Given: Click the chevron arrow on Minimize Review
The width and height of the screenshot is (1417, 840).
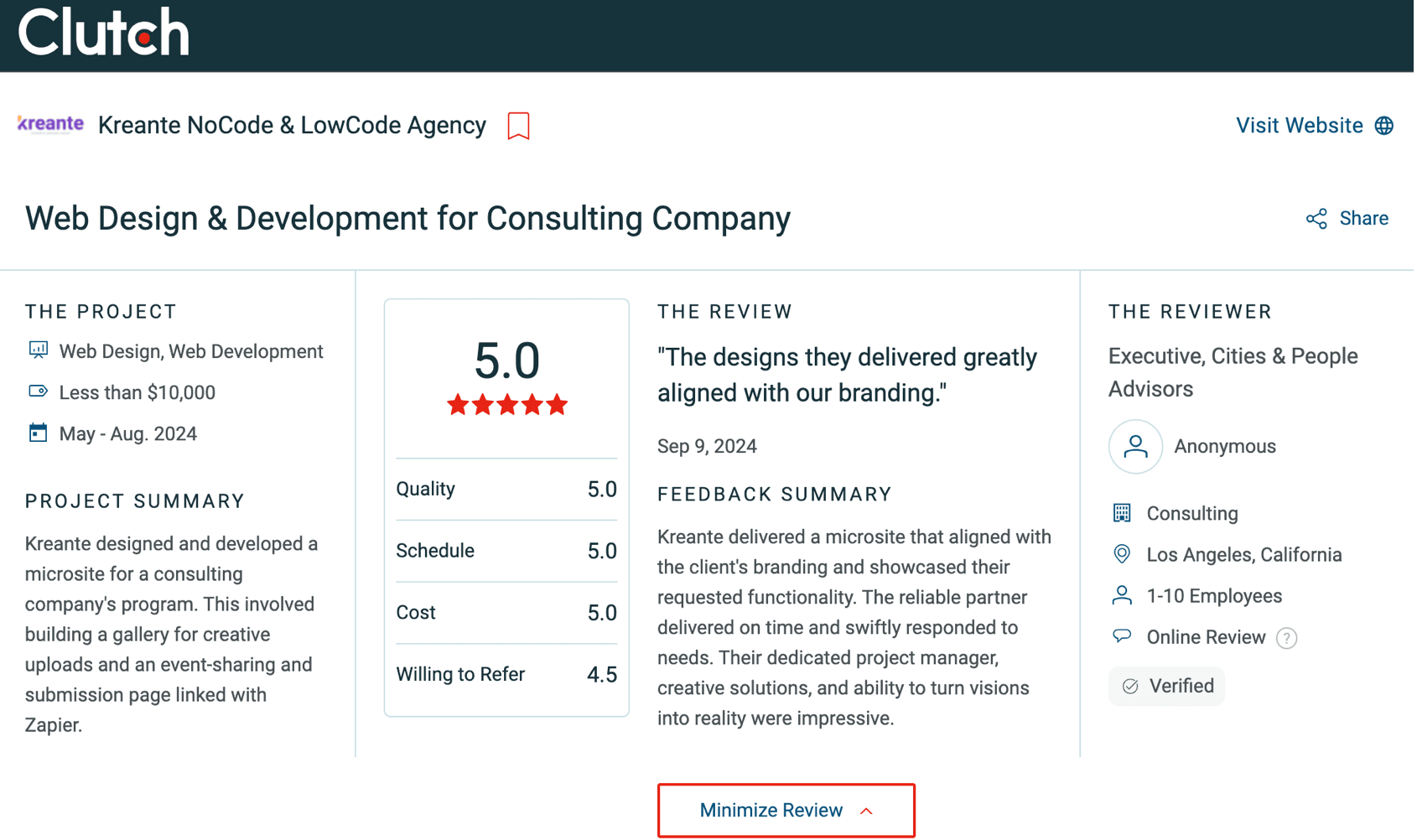Looking at the screenshot, I should 866,811.
